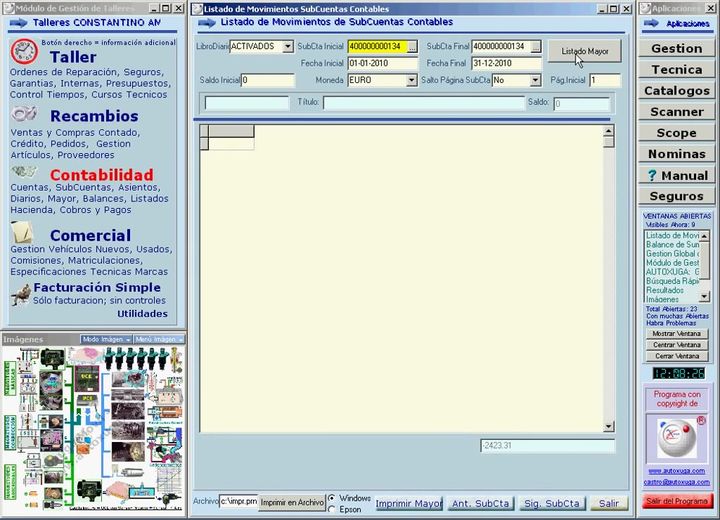The image size is (720, 520).
Task: Select 'Búsqueda Rápi' in open windows list
Action: tap(672, 281)
